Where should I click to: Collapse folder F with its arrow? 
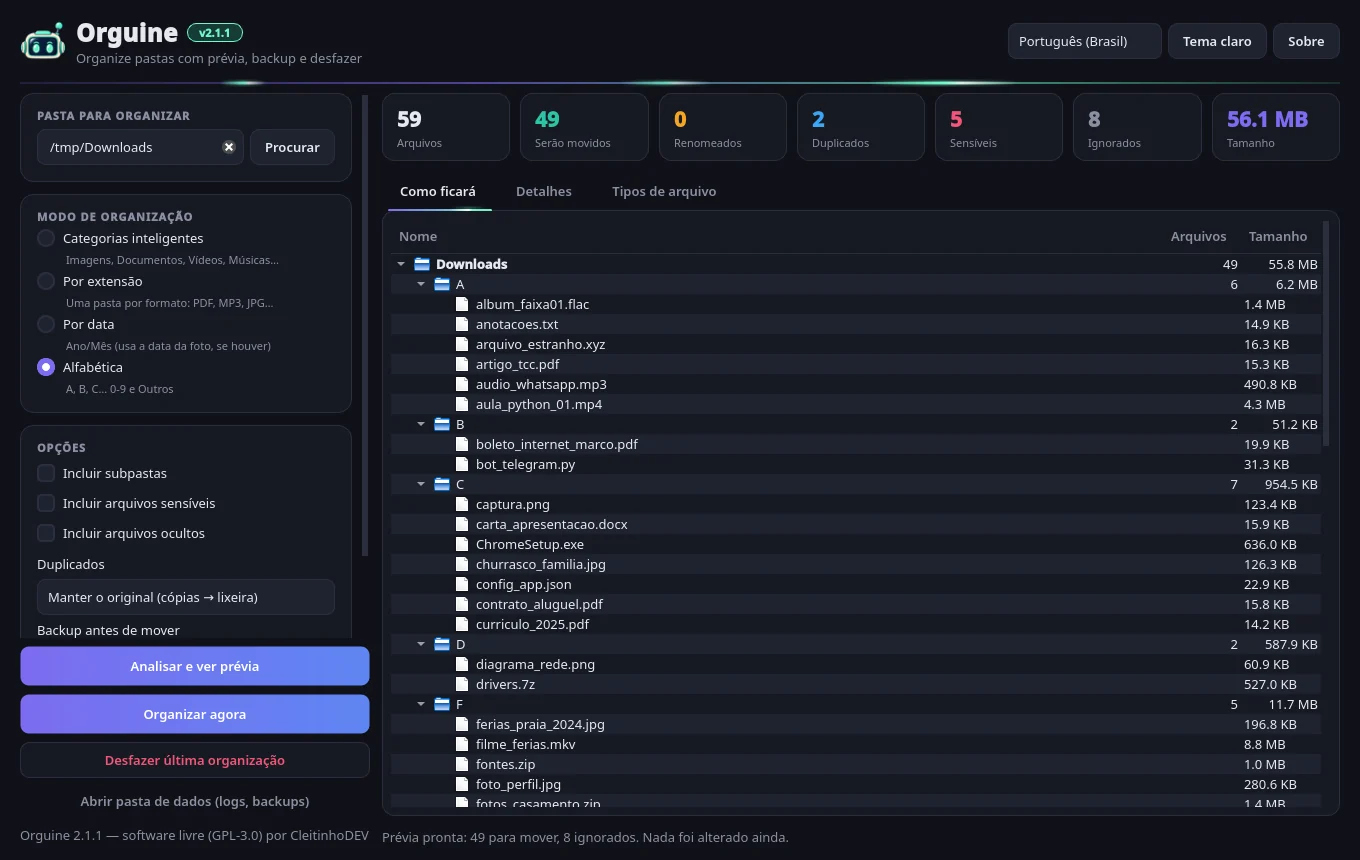(421, 704)
